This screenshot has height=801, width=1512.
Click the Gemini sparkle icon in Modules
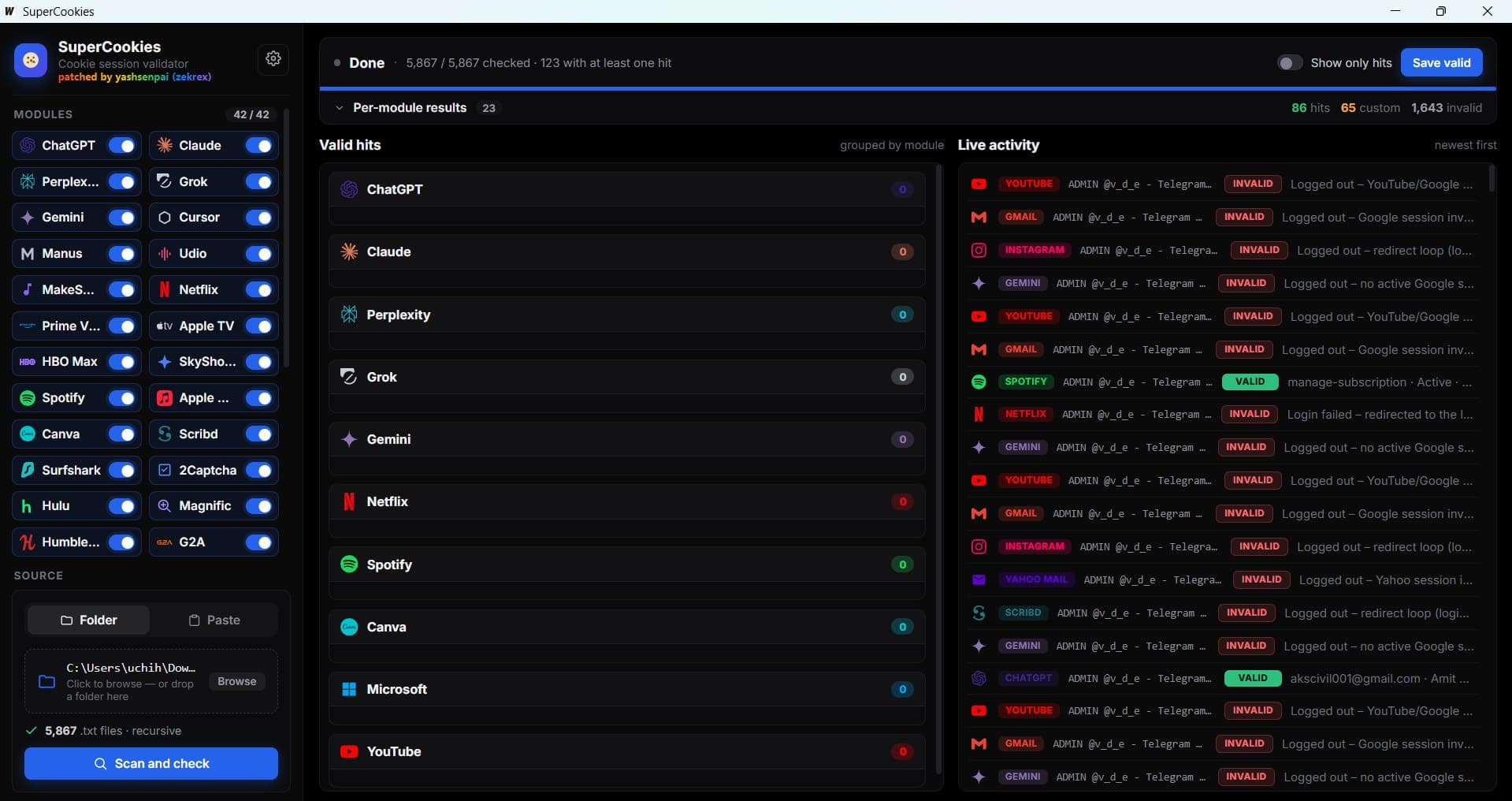pos(28,218)
